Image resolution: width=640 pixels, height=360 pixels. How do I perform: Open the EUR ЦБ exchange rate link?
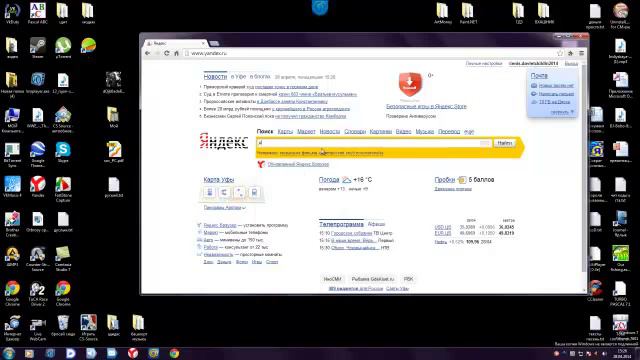point(443,233)
